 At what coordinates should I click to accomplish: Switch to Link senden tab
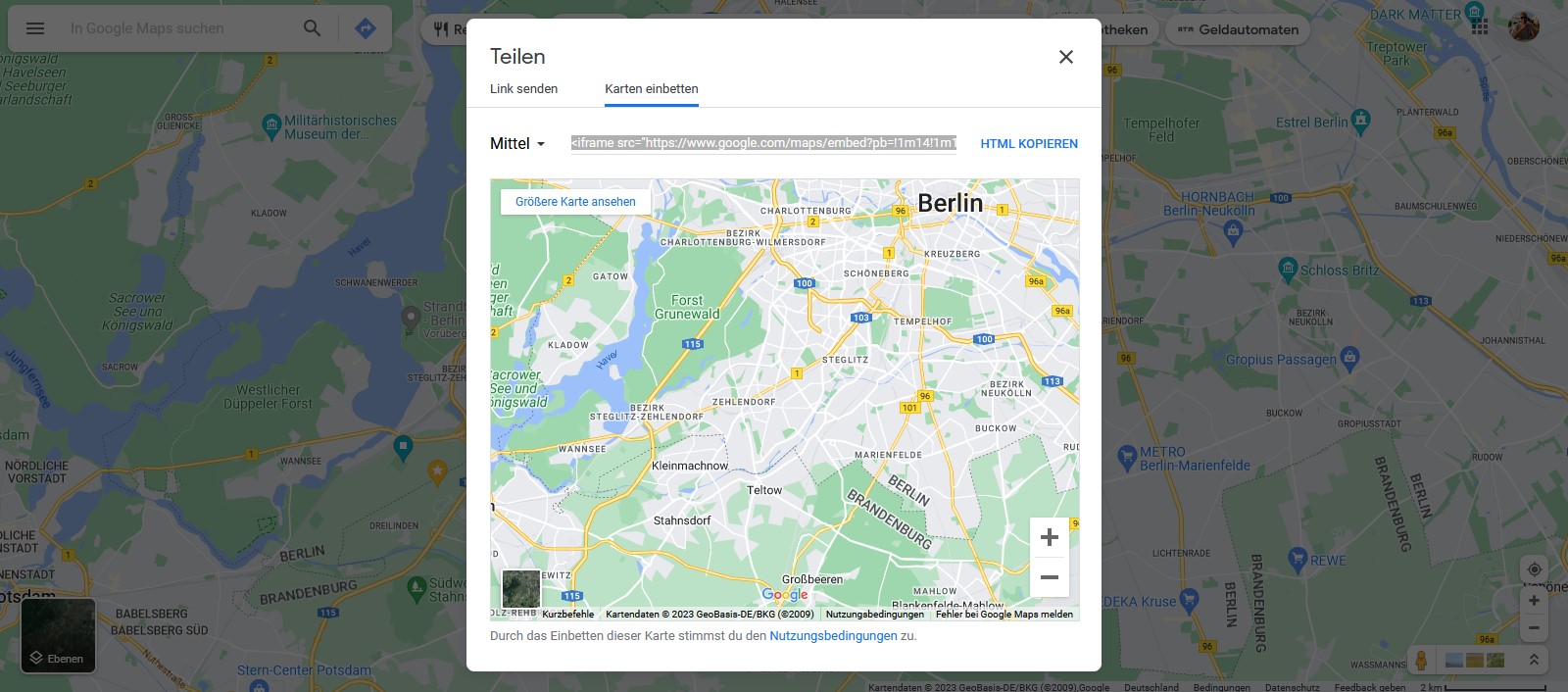523,88
